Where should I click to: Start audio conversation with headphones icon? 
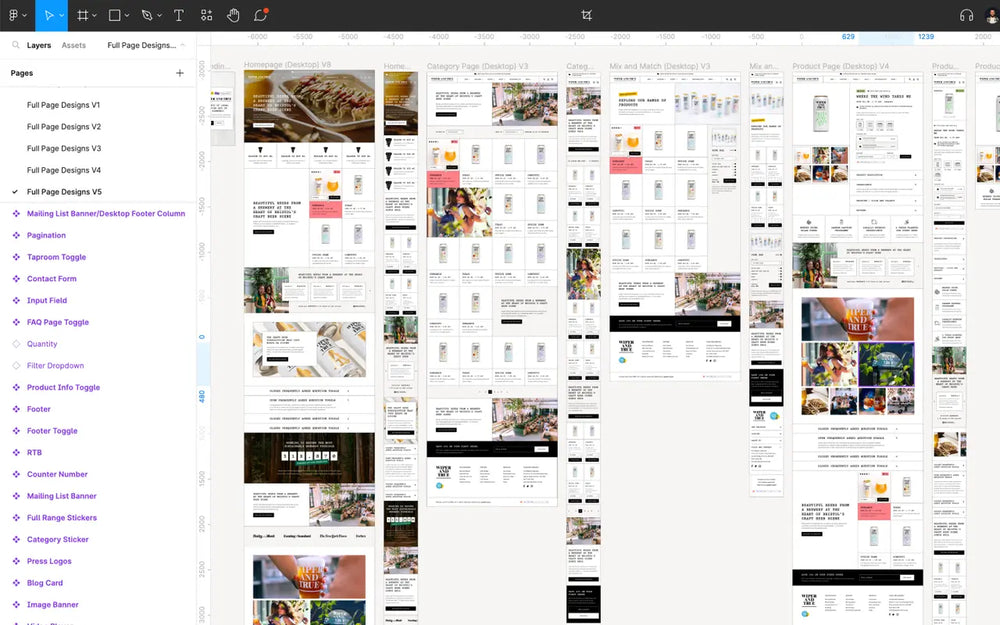click(x=966, y=16)
